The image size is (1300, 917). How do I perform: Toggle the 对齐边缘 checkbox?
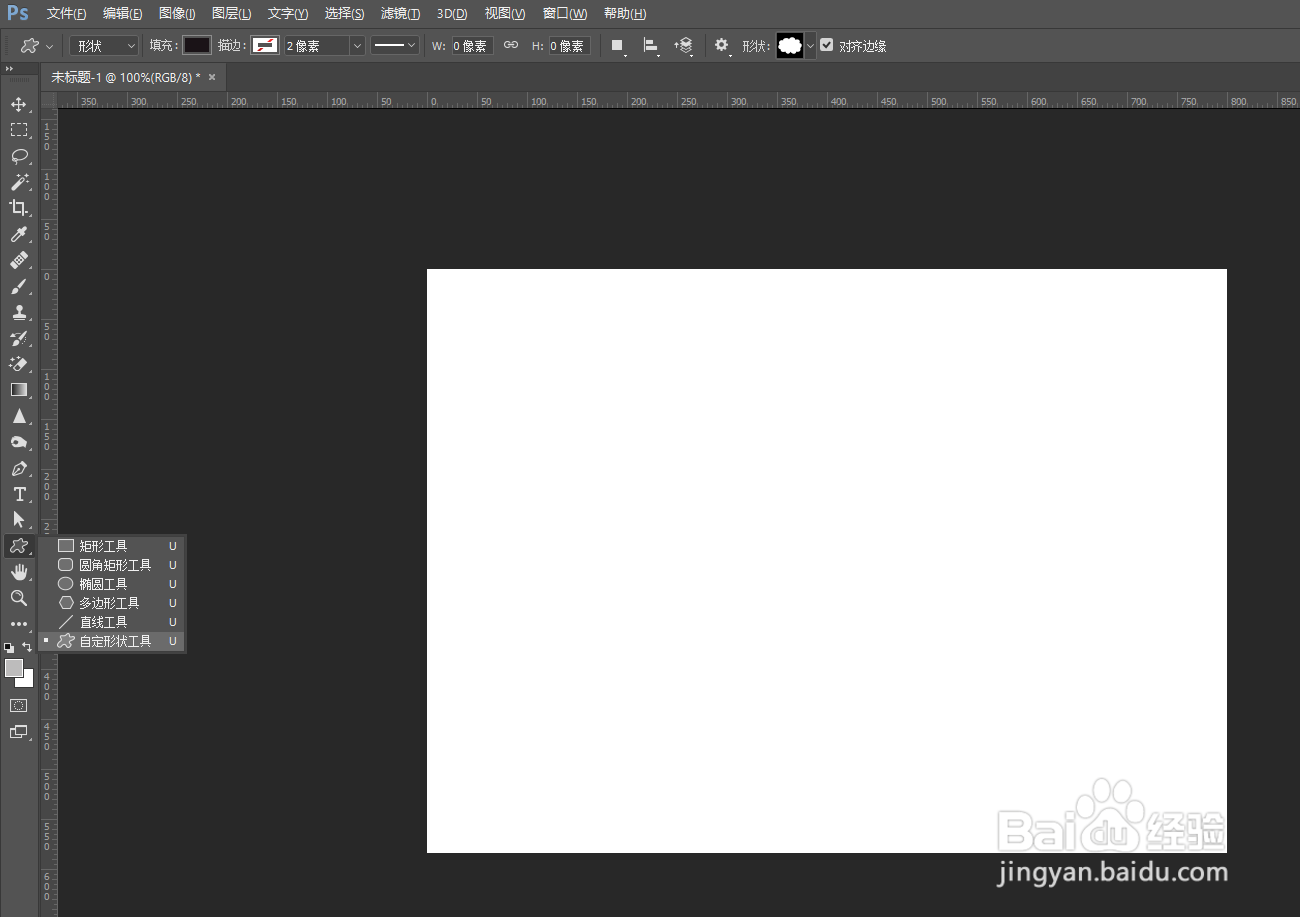(827, 45)
